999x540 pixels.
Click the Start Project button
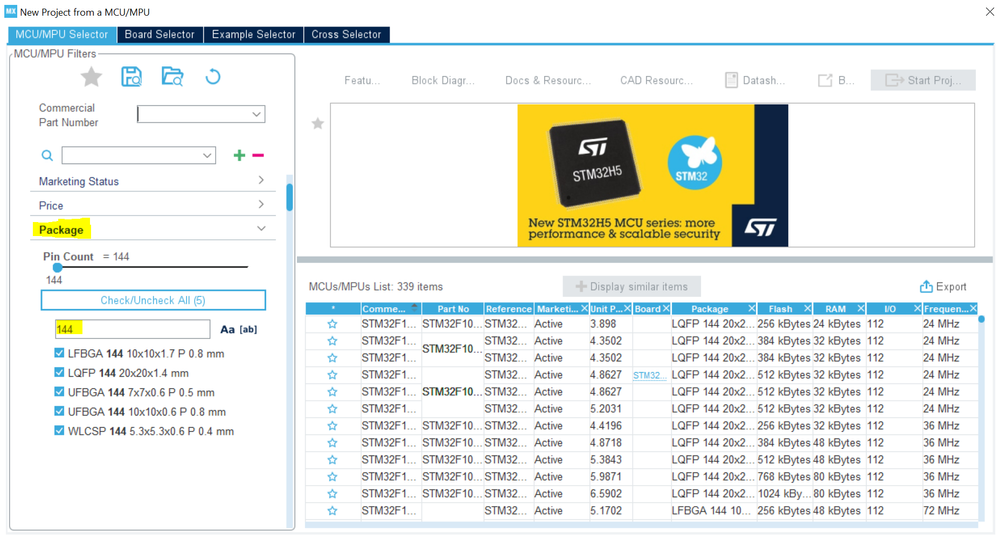[x=923, y=80]
